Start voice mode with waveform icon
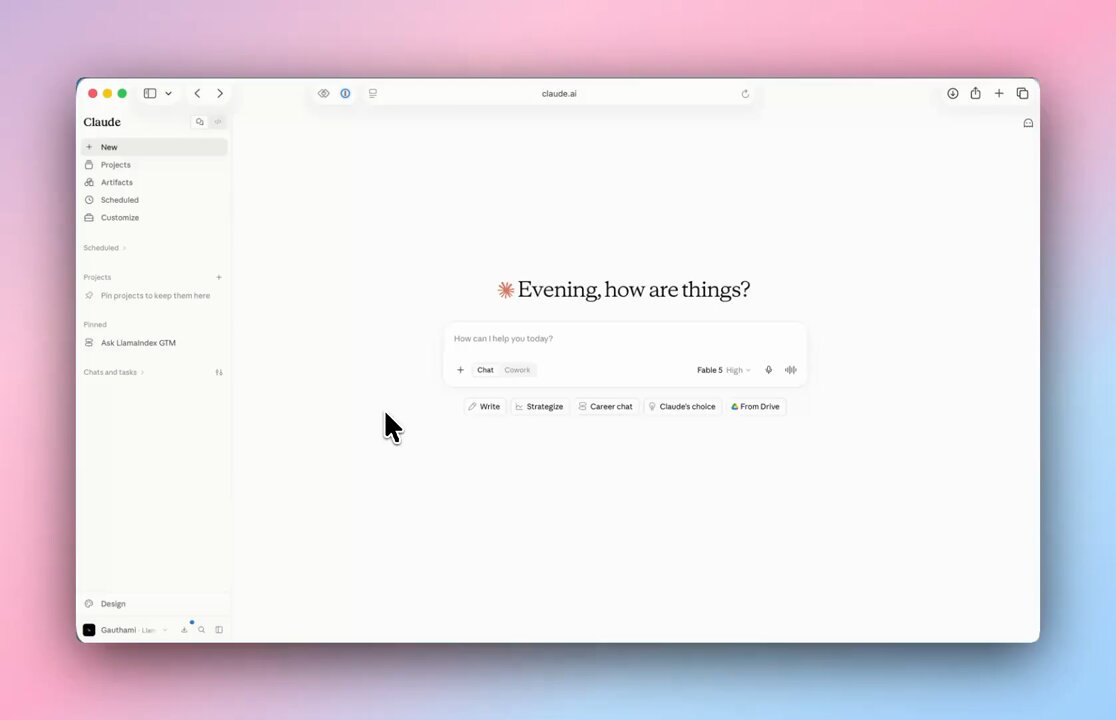This screenshot has width=1116, height=720. 791,370
